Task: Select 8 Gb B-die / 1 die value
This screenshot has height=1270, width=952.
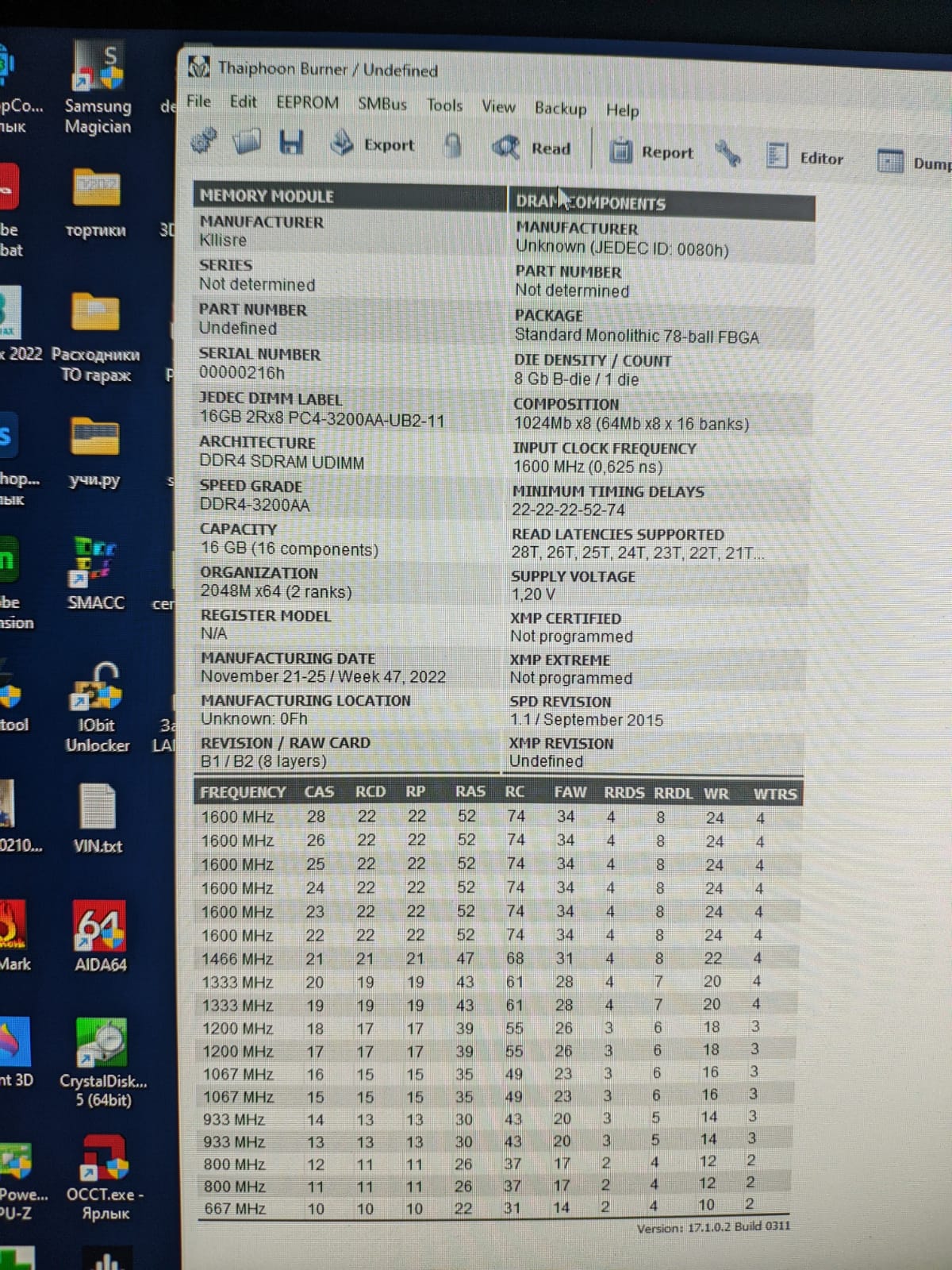Action: [x=576, y=379]
